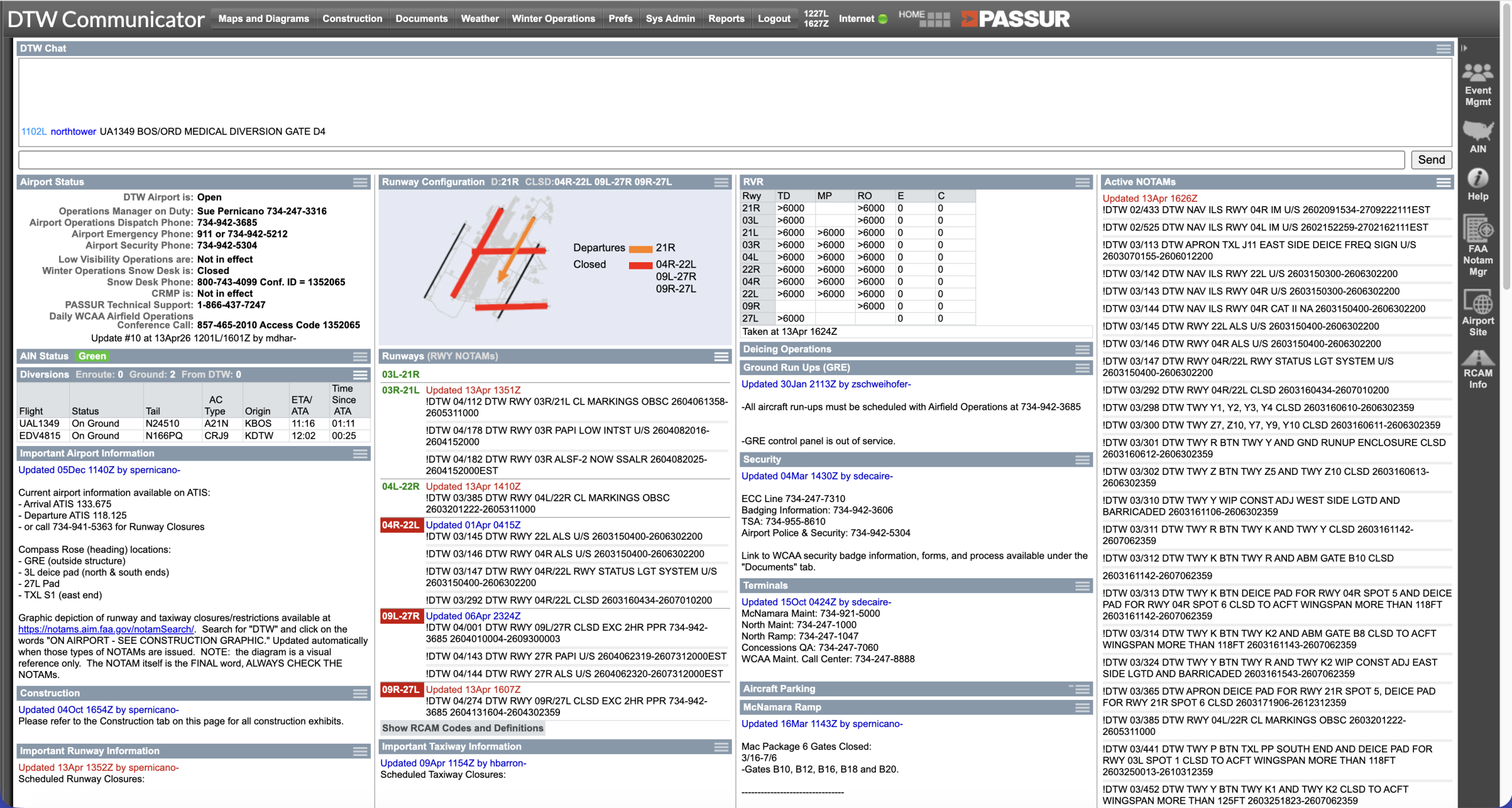This screenshot has height=808, width=1512.
Task: Open the notams.aim.faa.gov notamSearch link
Action: [106, 629]
